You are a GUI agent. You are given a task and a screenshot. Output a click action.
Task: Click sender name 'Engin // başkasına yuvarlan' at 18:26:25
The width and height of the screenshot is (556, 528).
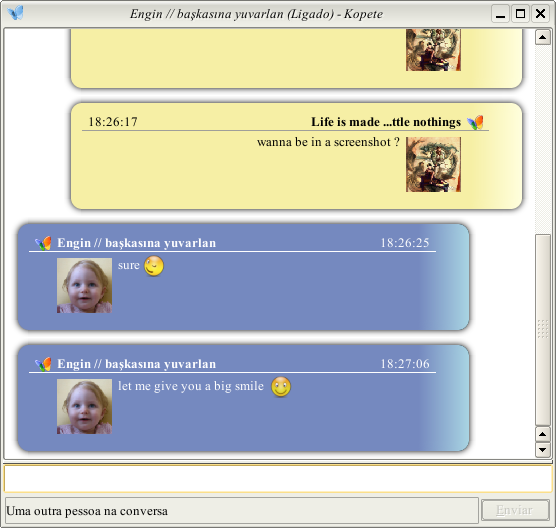[x=137, y=243]
